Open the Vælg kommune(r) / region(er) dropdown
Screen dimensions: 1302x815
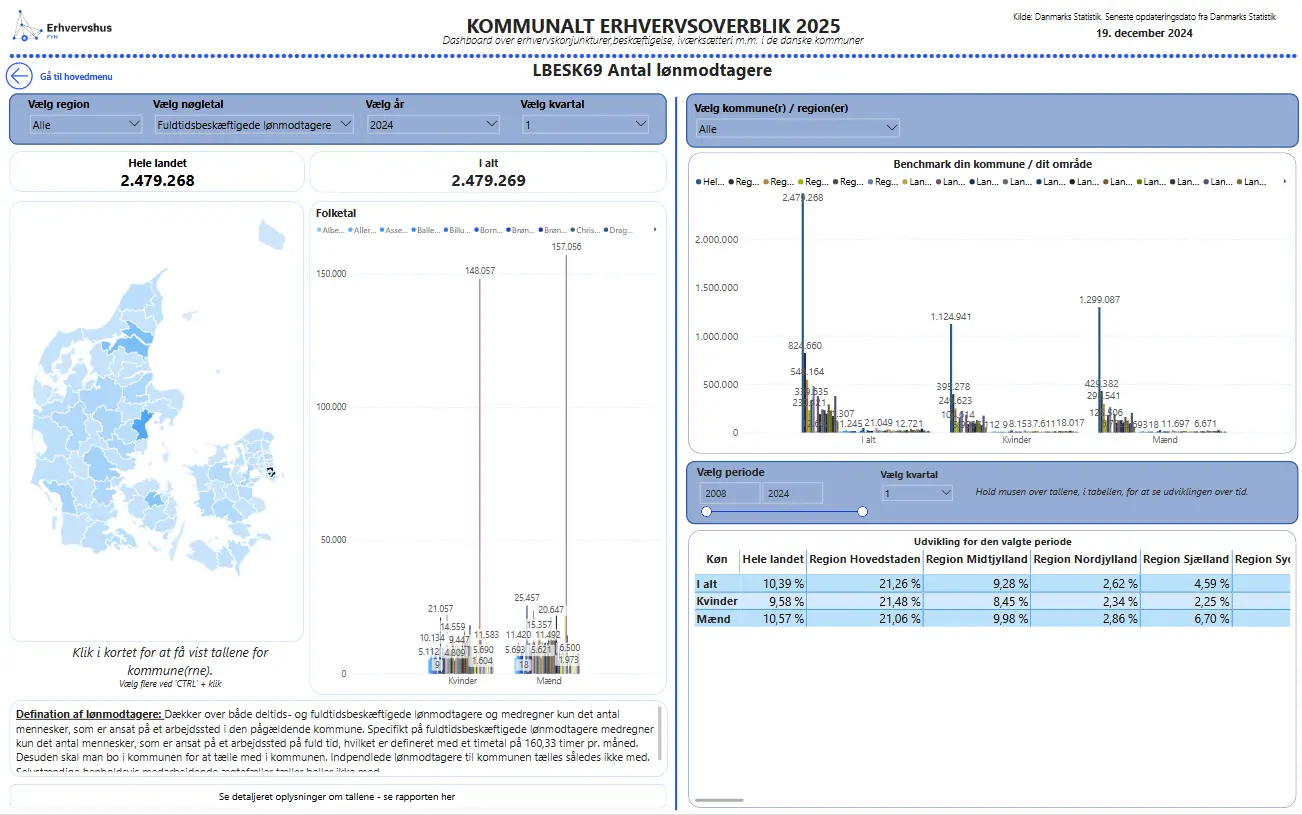tap(797, 129)
